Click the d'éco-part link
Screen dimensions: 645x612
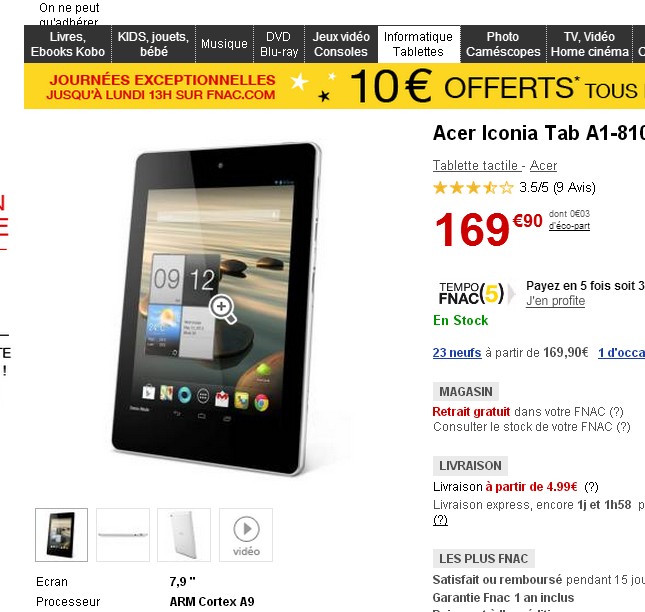[x=569, y=226]
